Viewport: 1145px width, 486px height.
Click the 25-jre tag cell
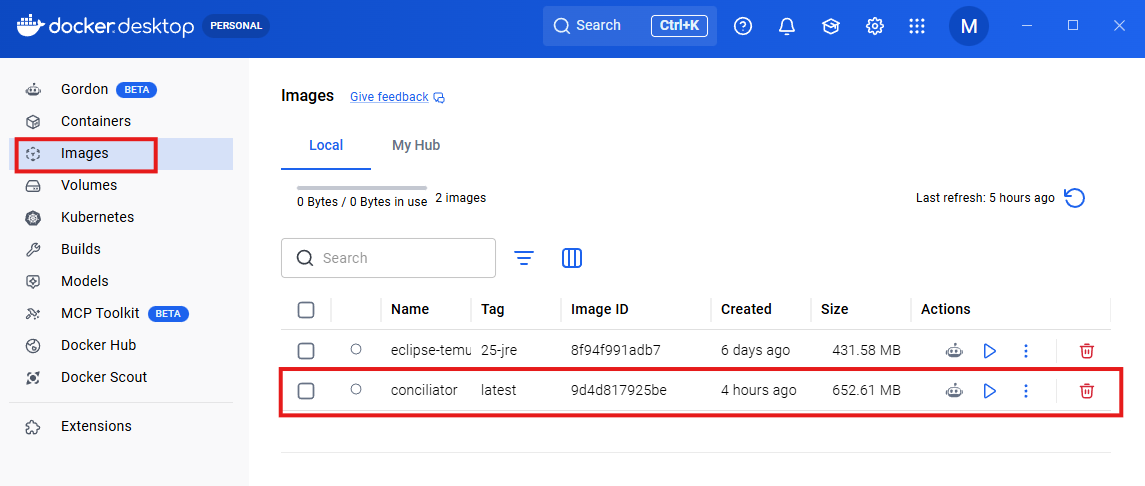[499, 350]
